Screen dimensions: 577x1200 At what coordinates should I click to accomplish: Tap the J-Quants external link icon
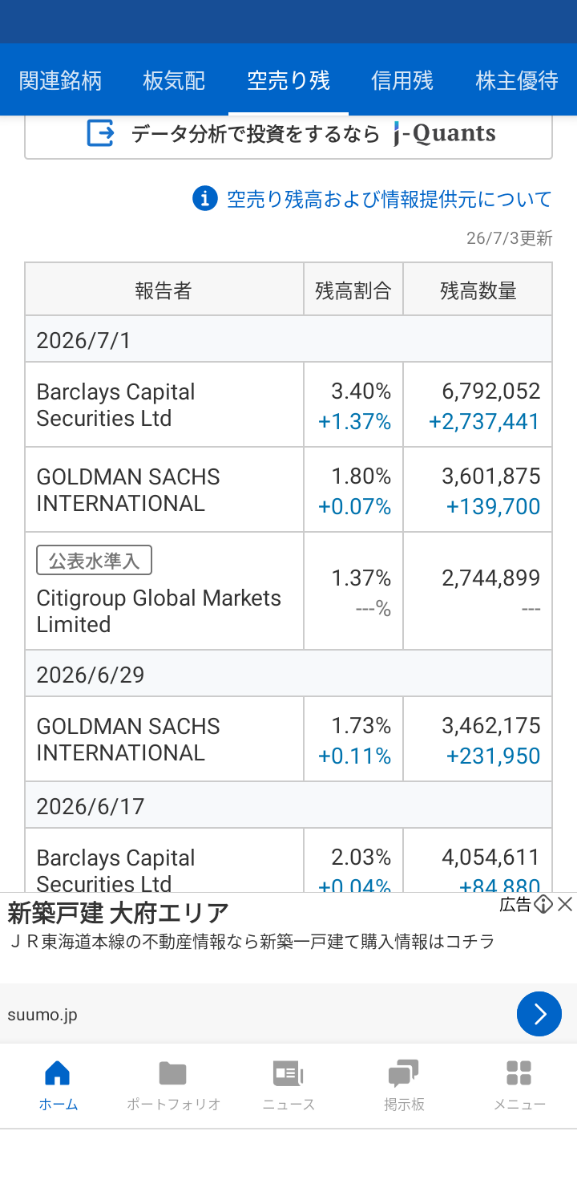coord(101,133)
